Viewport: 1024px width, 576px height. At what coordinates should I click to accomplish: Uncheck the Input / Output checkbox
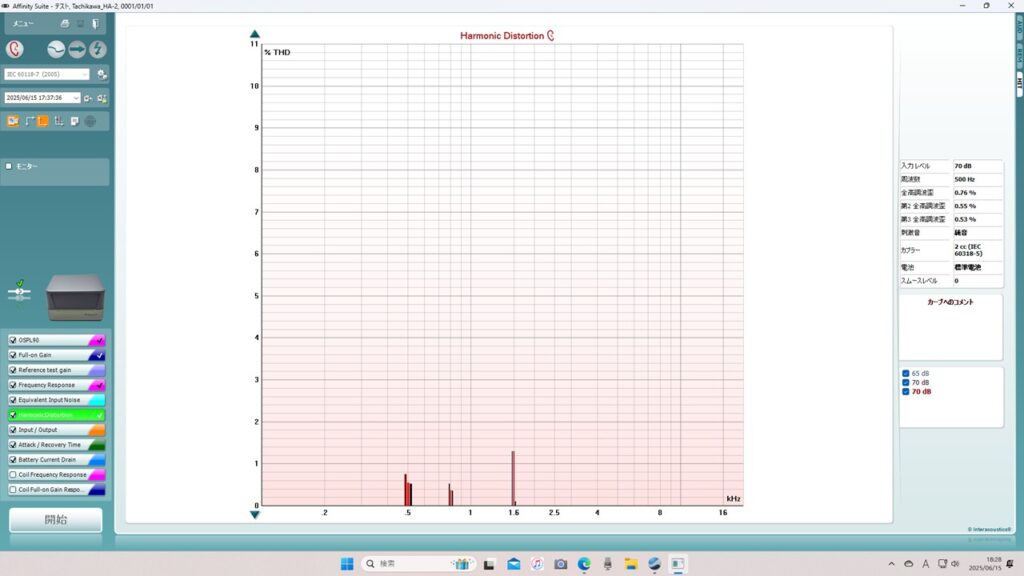tap(12, 430)
